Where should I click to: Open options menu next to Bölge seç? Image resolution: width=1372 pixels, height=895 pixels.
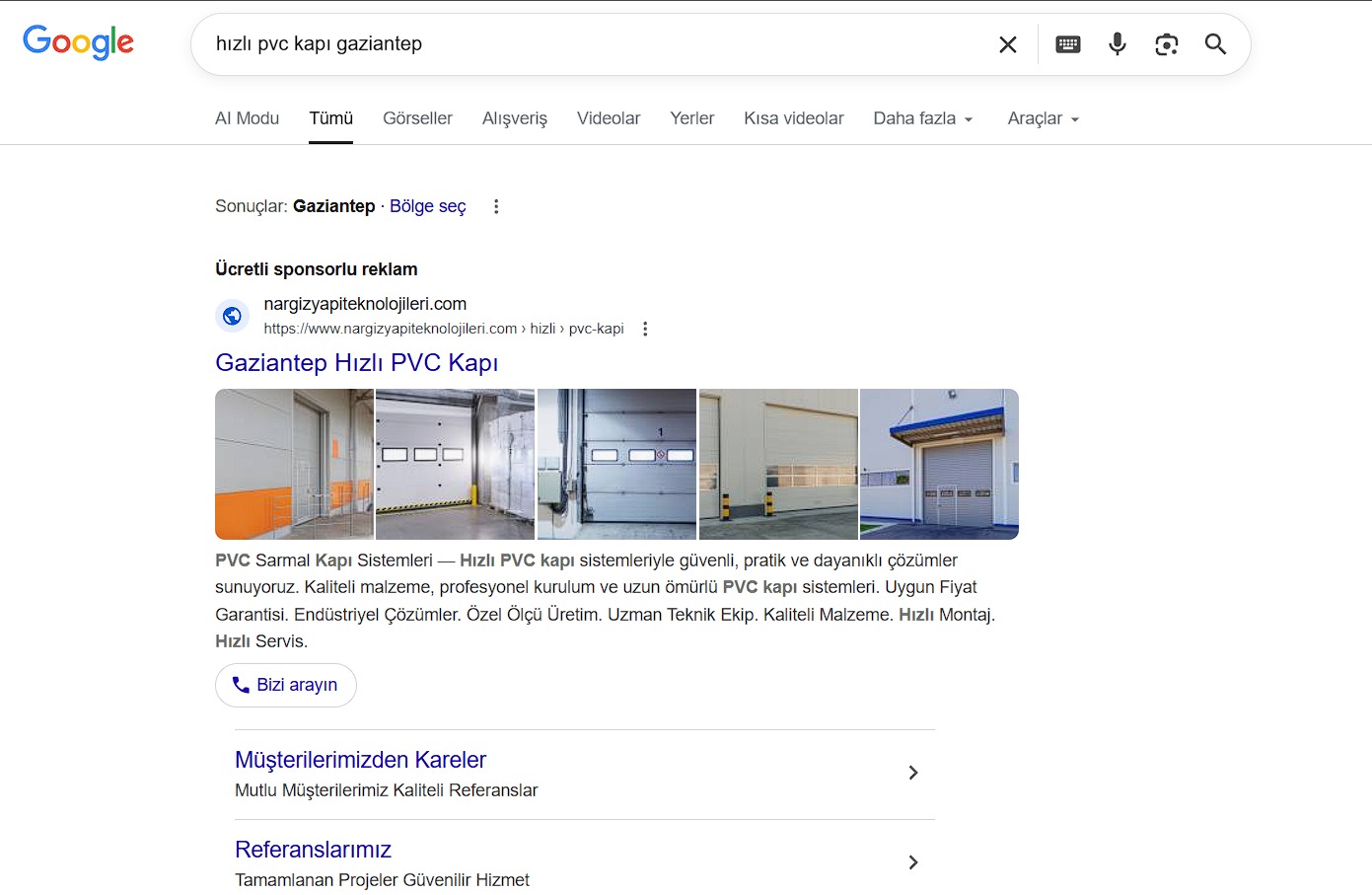click(x=496, y=206)
